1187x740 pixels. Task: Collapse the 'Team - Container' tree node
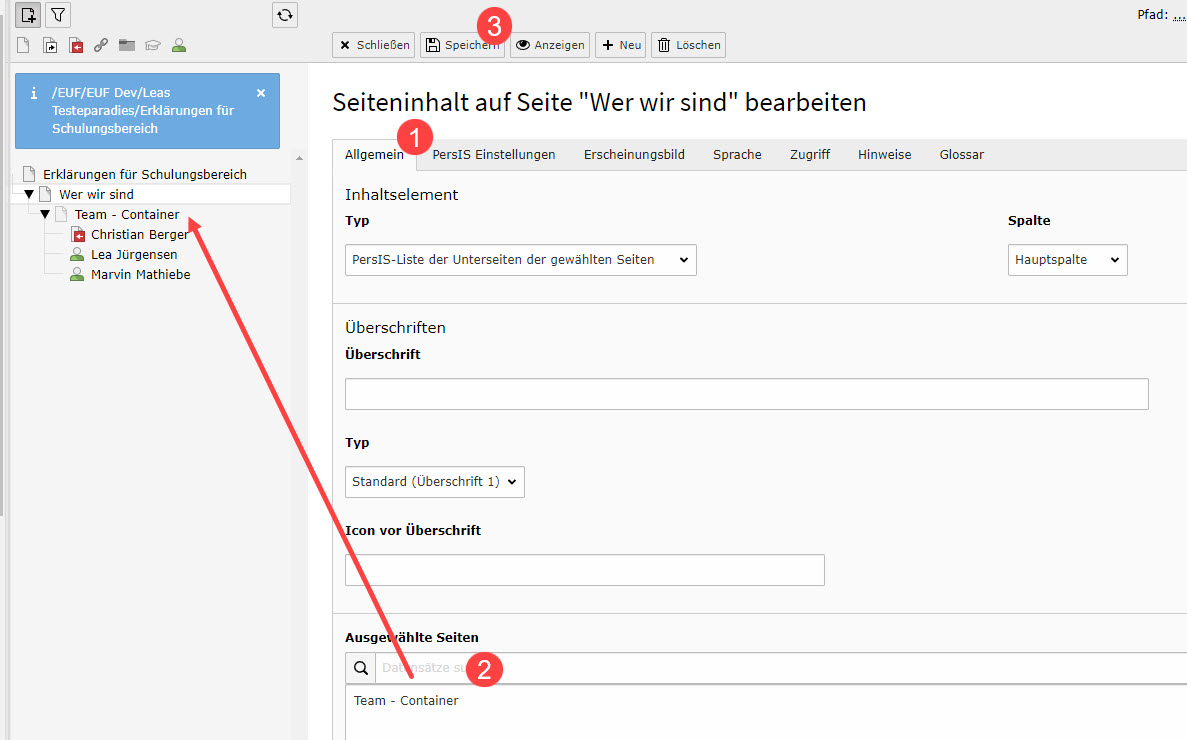(x=45, y=214)
